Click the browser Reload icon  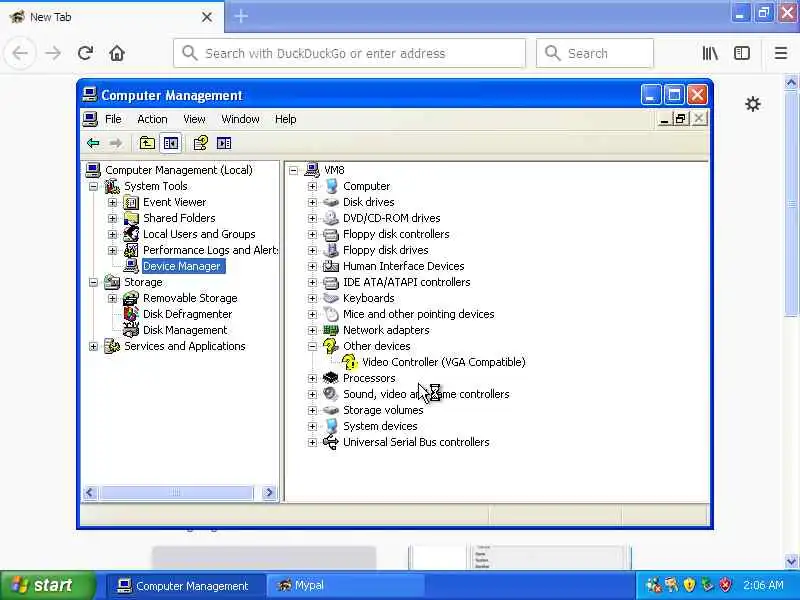tap(85, 53)
